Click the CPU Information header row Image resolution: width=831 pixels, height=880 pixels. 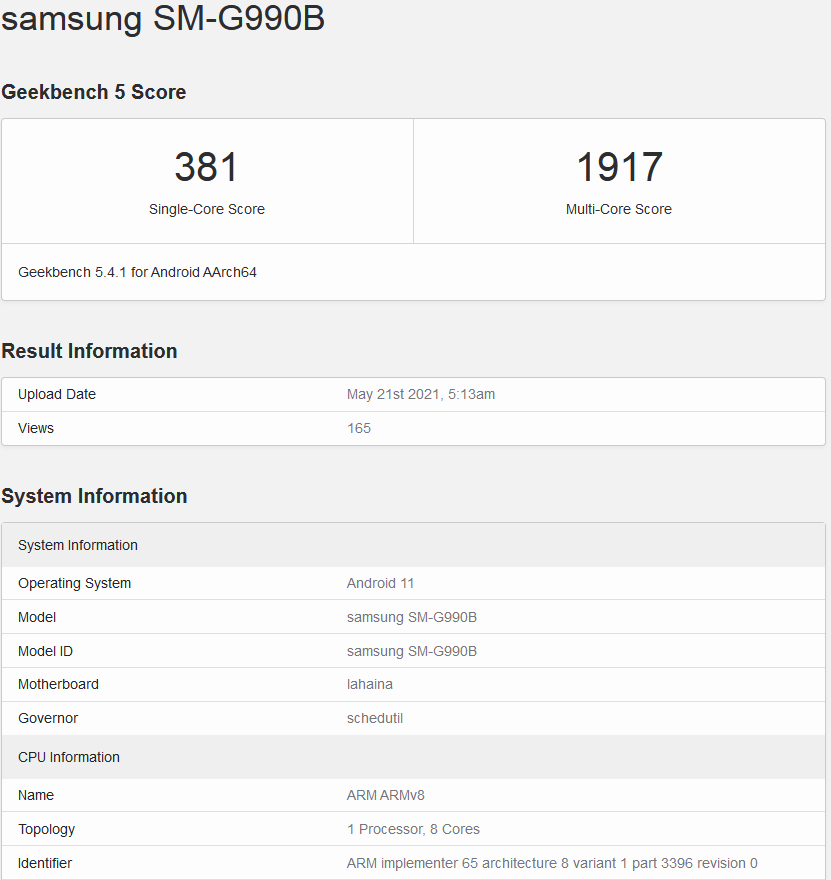414,757
